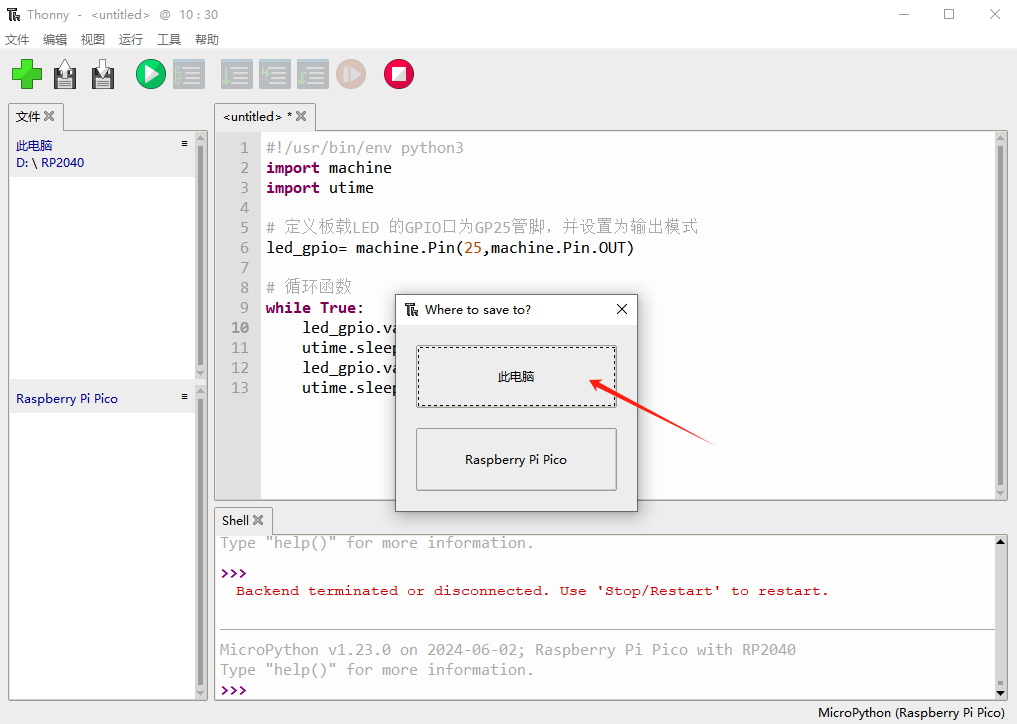This screenshot has width=1017, height=724.
Task: Click the New file green plus icon
Action: coord(27,74)
